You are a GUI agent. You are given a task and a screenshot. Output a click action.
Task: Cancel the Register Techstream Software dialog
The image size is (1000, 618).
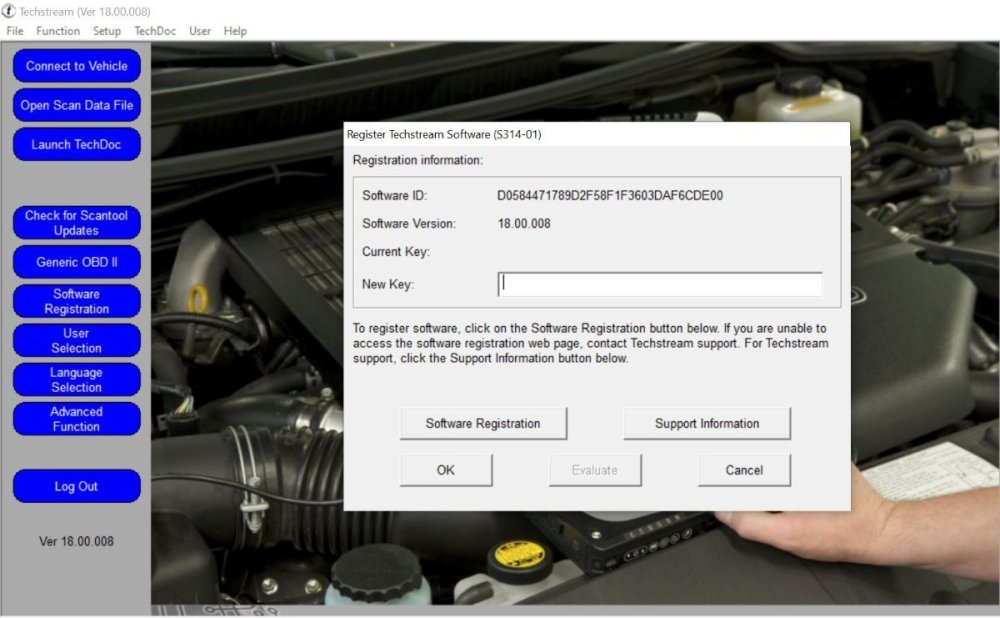coord(744,470)
